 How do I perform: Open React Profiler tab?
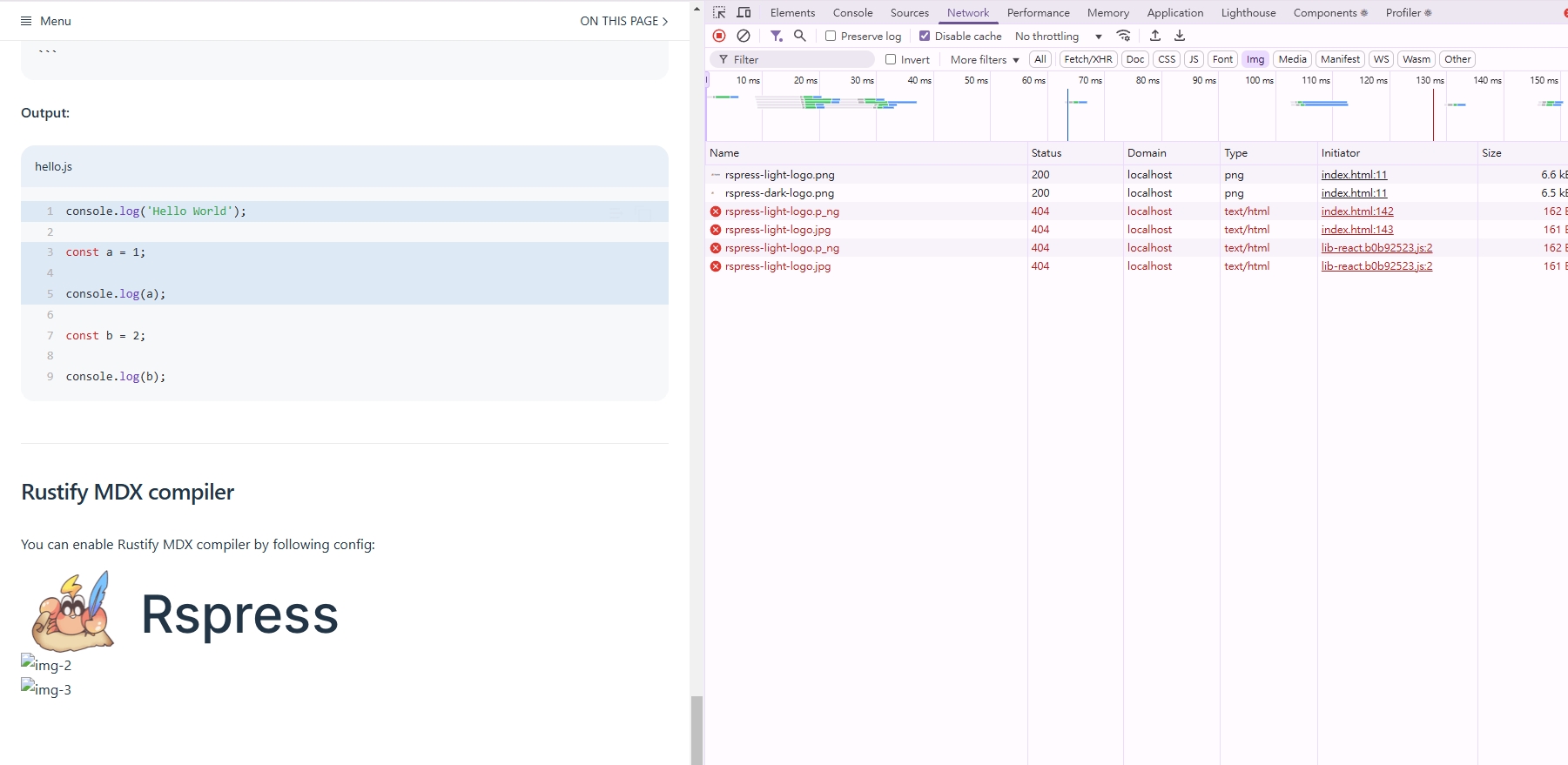(x=1408, y=12)
